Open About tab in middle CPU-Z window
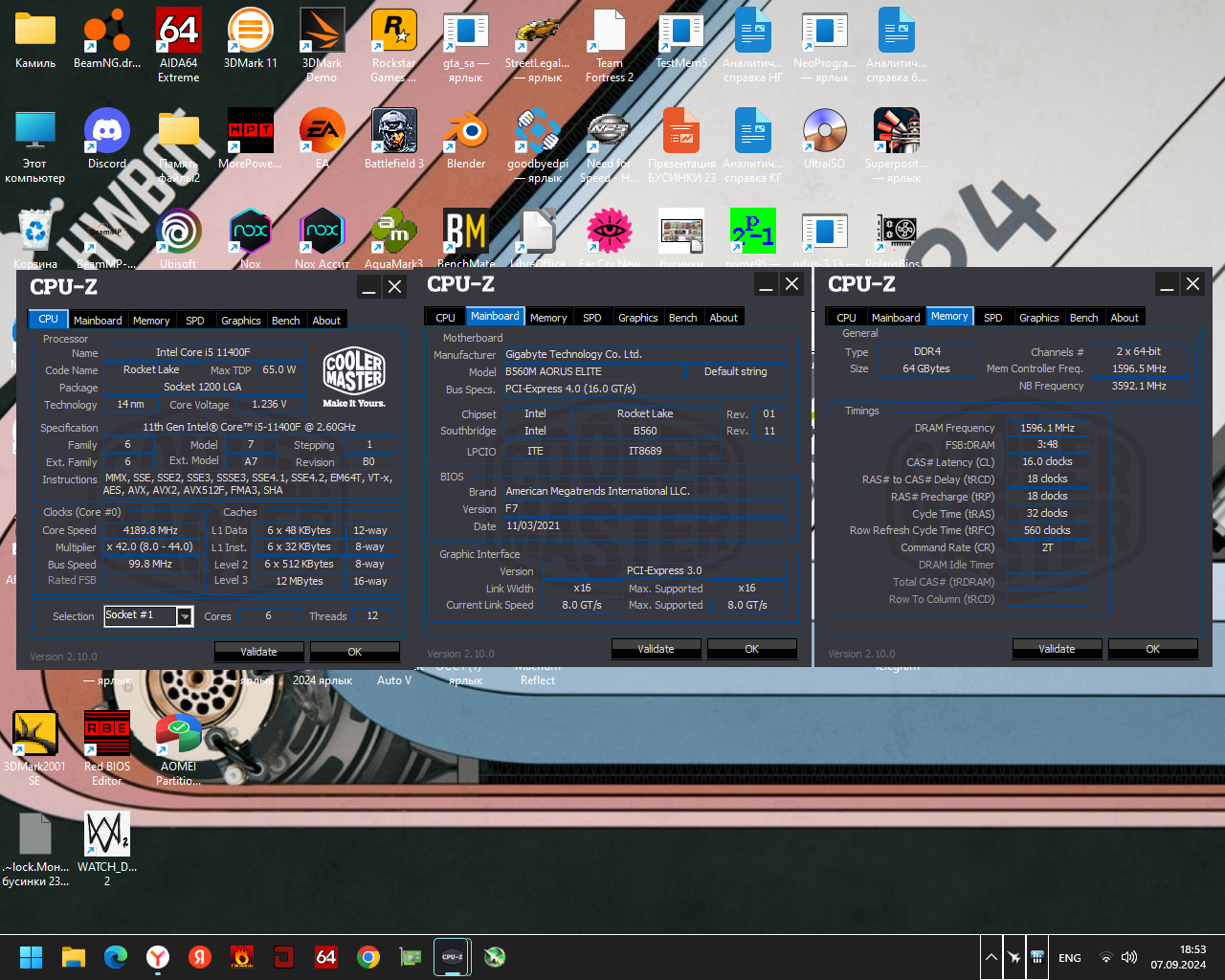 [x=724, y=318]
